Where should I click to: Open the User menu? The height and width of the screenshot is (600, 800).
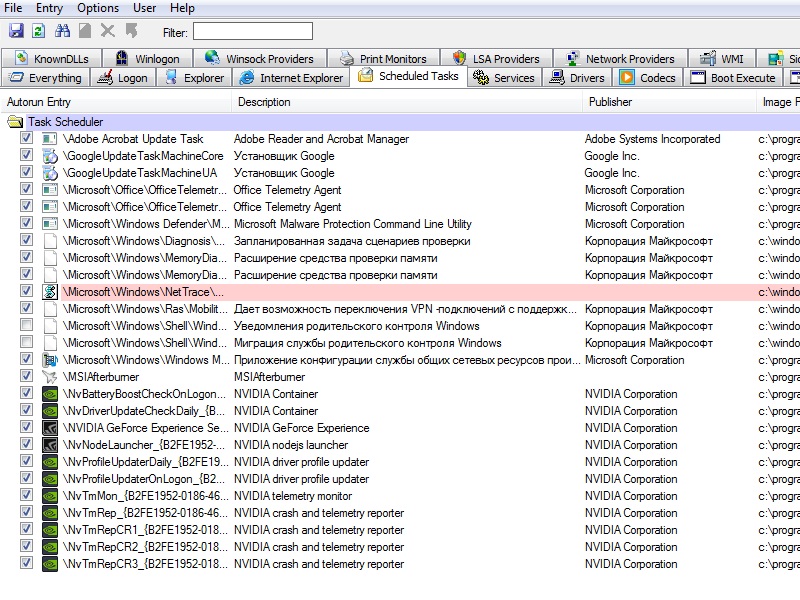point(144,8)
